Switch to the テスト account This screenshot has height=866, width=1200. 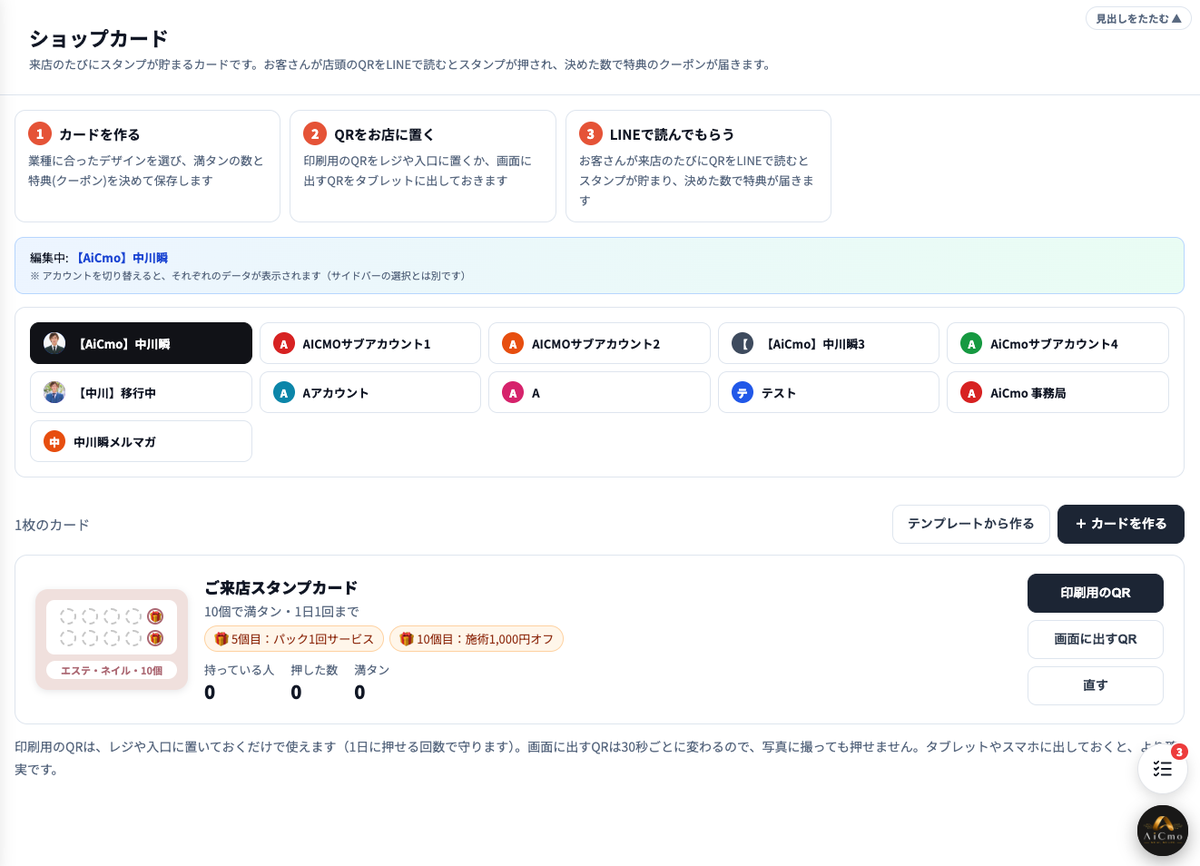tap(828, 392)
